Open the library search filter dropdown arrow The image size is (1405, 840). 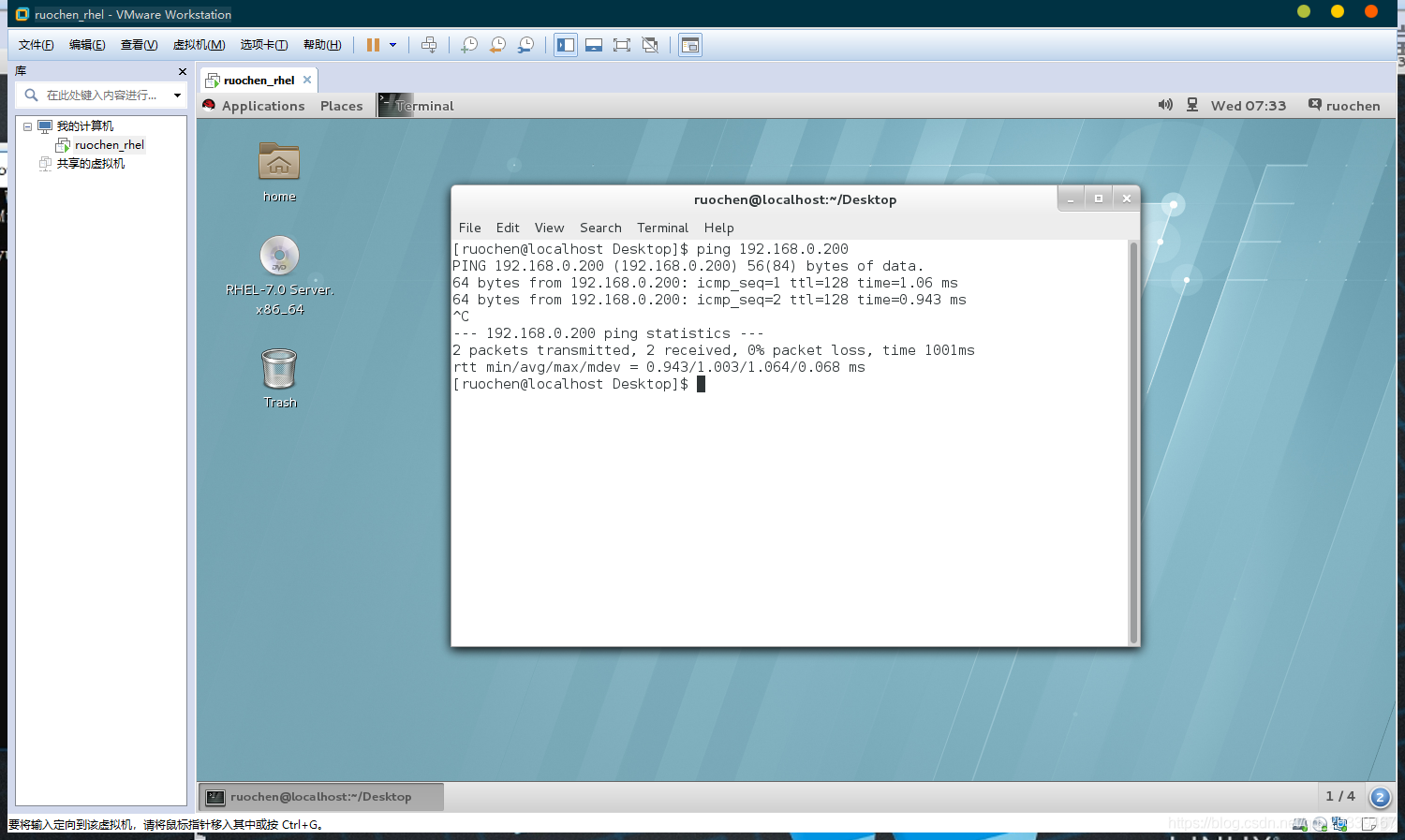click(177, 95)
